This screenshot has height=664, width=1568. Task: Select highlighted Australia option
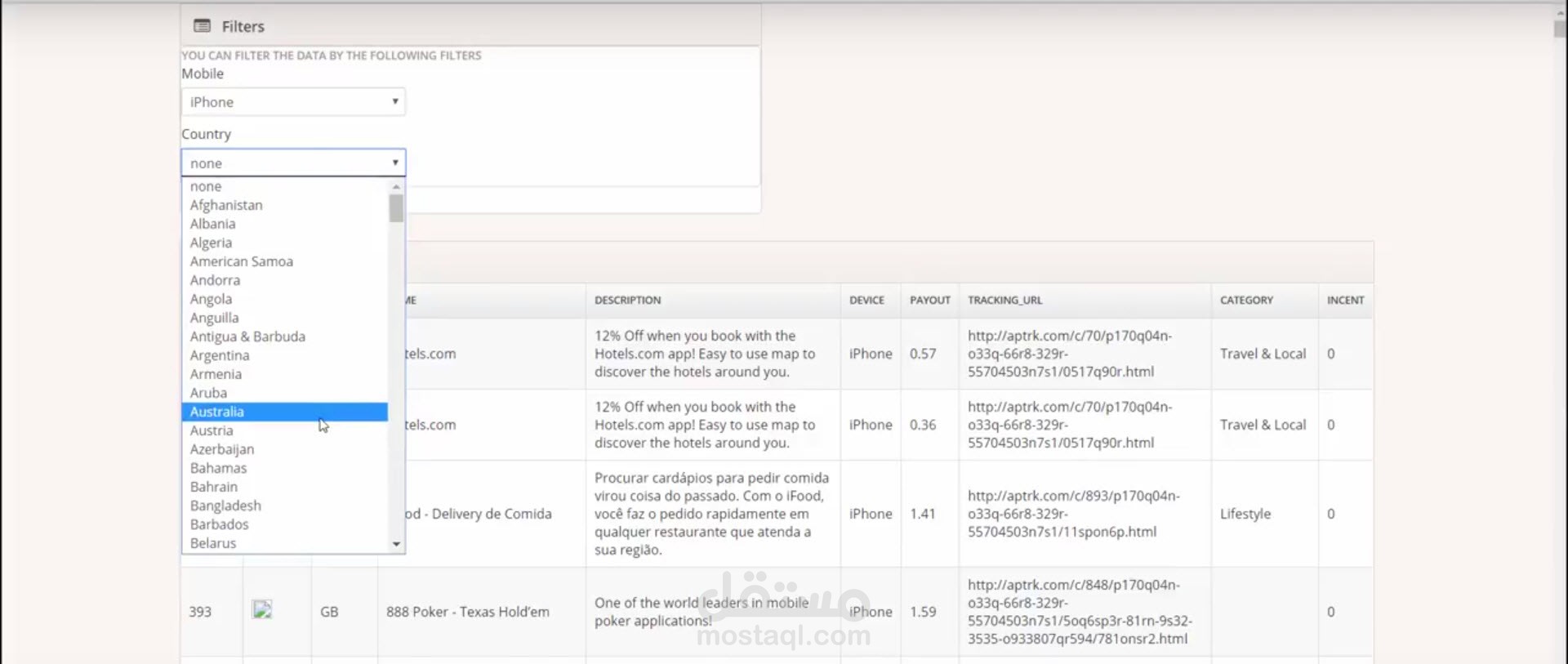pos(284,412)
